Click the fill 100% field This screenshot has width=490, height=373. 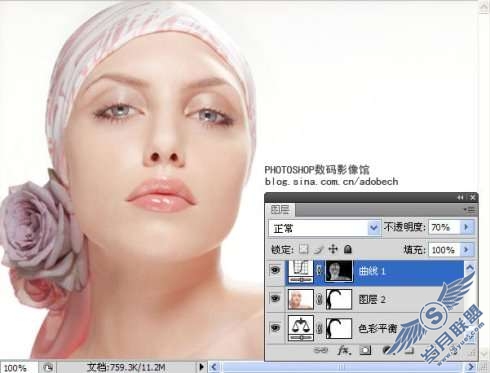click(445, 249)
